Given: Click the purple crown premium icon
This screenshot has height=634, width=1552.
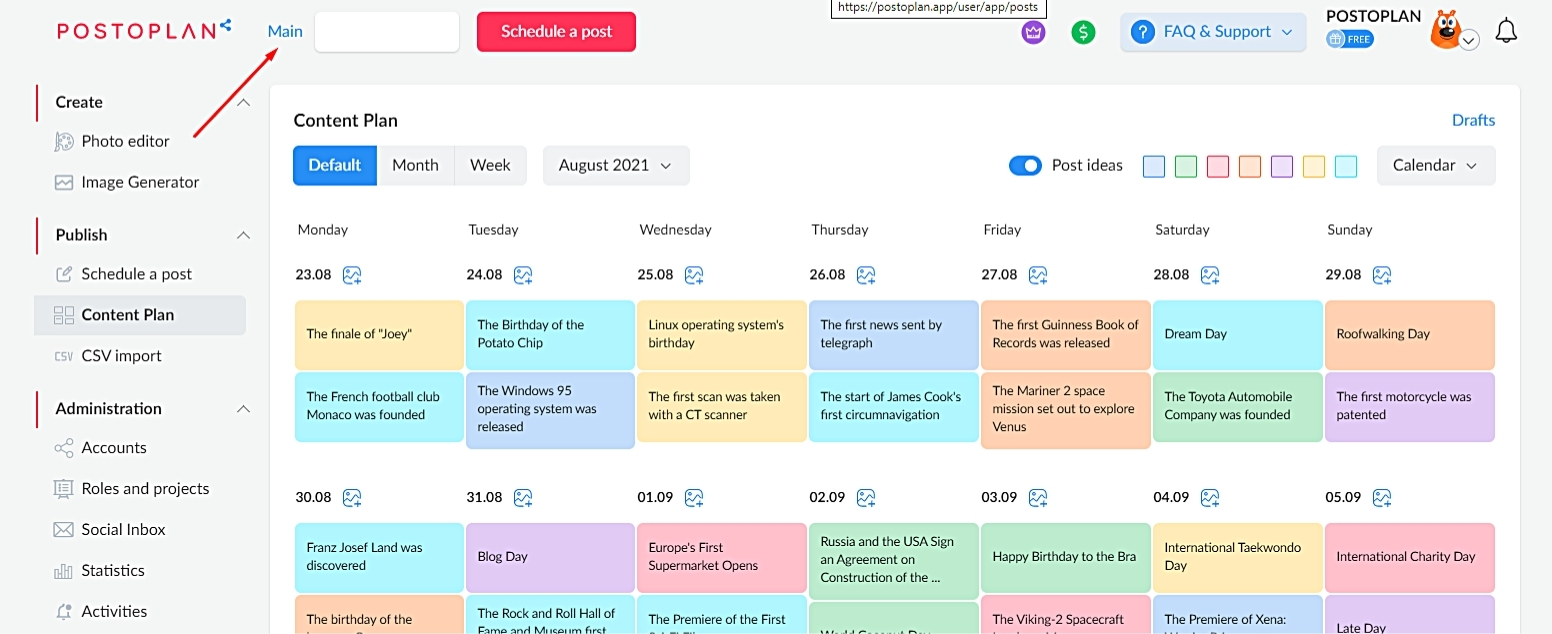Looking at the screenshot, I should point(1033,32).
